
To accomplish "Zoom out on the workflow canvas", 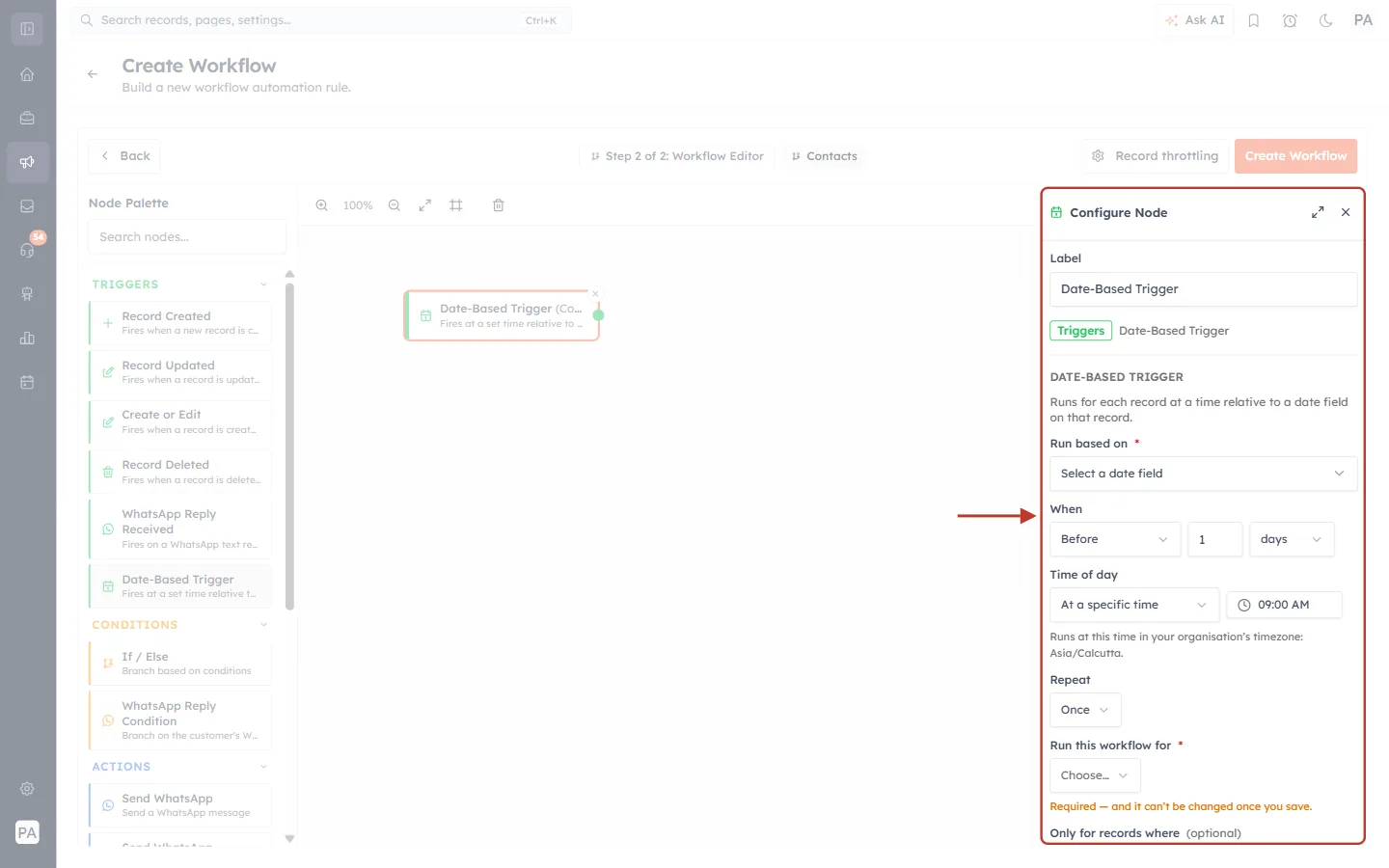I will tap(395, 205).
